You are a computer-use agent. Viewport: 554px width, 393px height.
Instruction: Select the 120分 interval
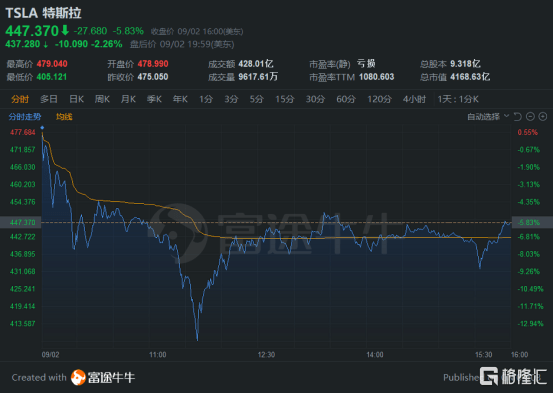coord(379,99)
